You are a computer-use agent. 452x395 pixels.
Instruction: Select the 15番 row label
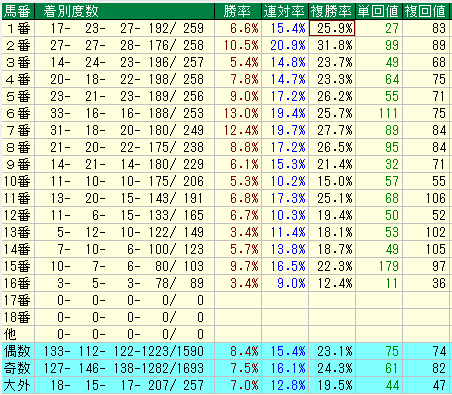18,266
